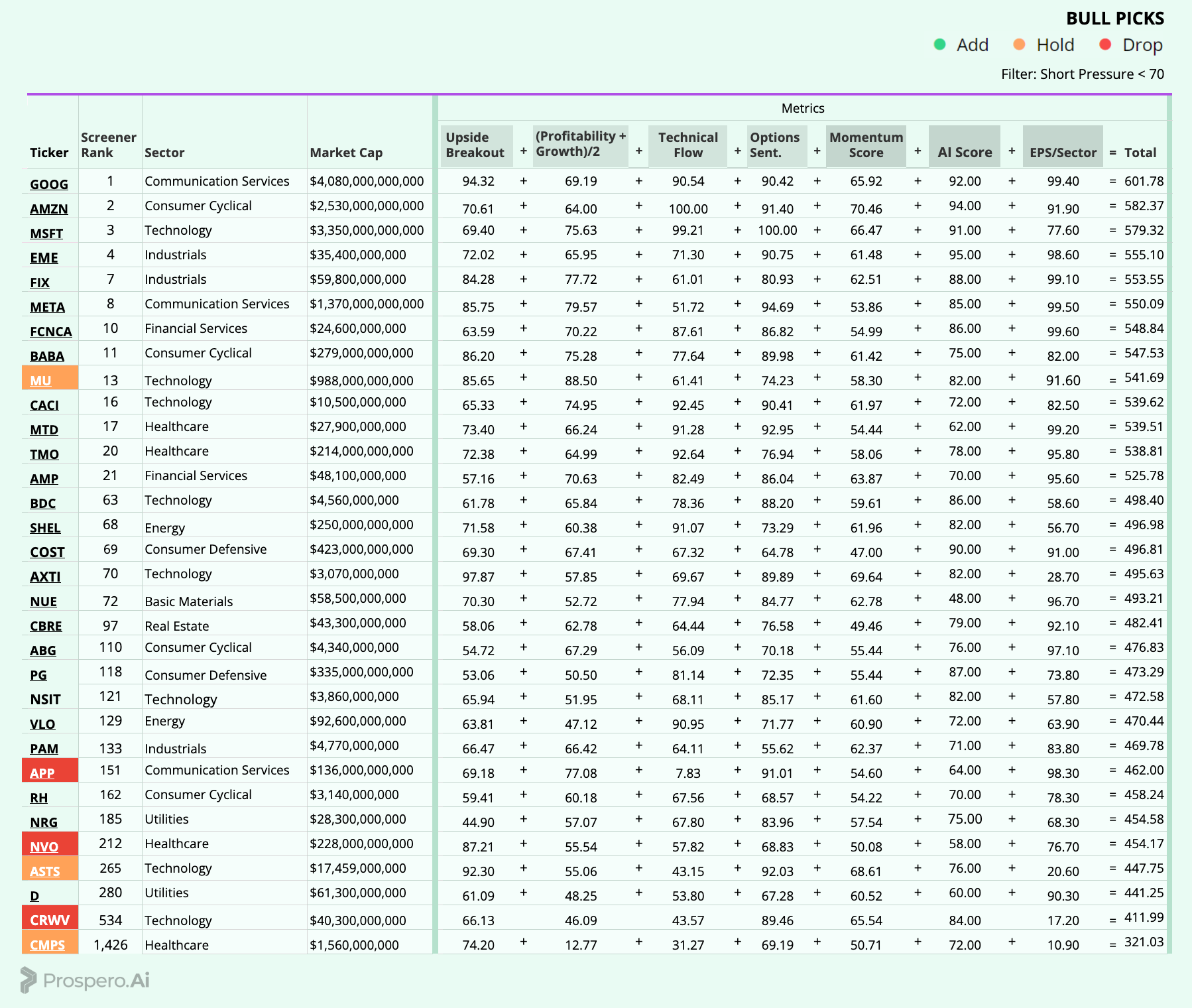Click the Ticker column header
Screen dimensions: 1192x1008
(49, 153)
